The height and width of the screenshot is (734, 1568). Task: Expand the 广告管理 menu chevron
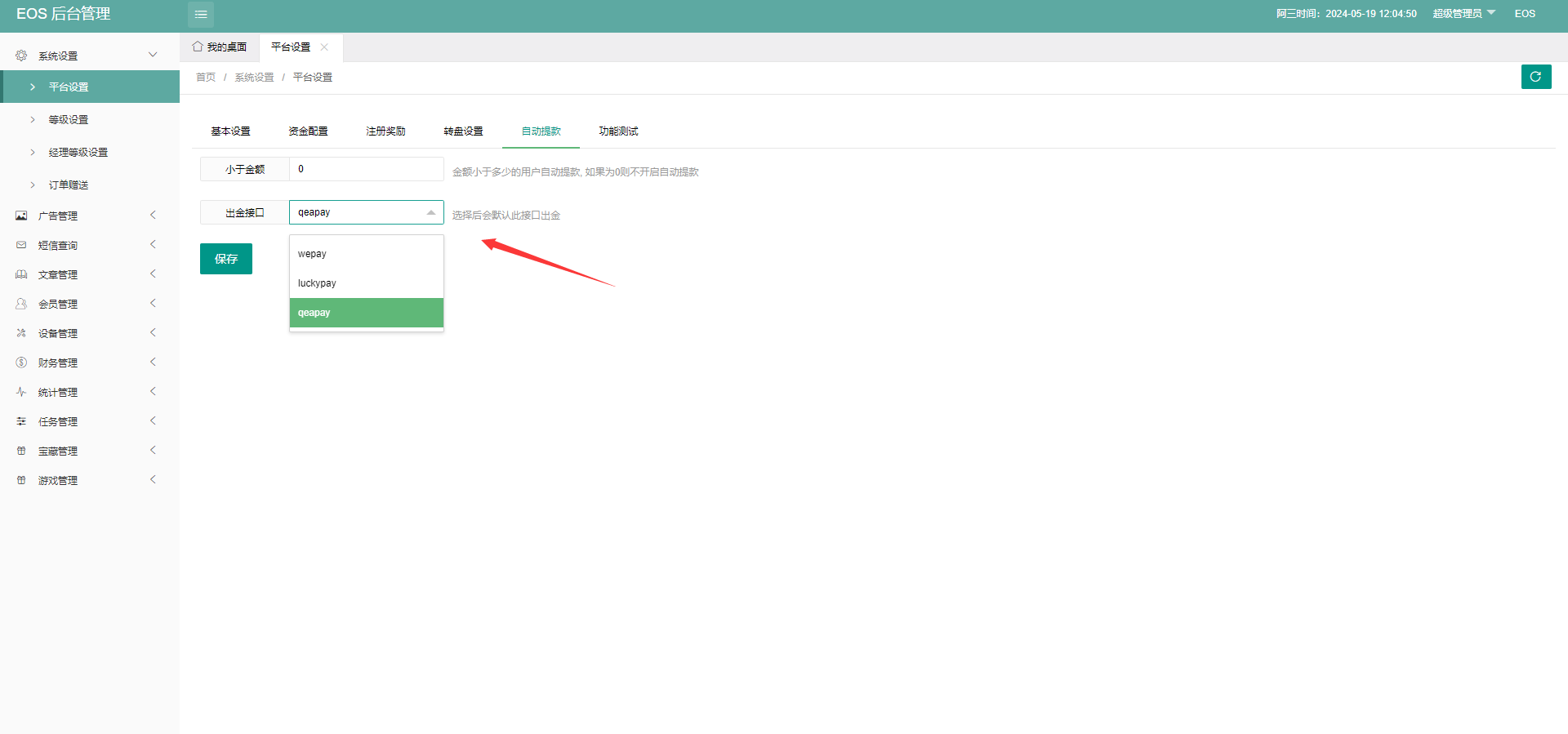(x=153, y=215)
